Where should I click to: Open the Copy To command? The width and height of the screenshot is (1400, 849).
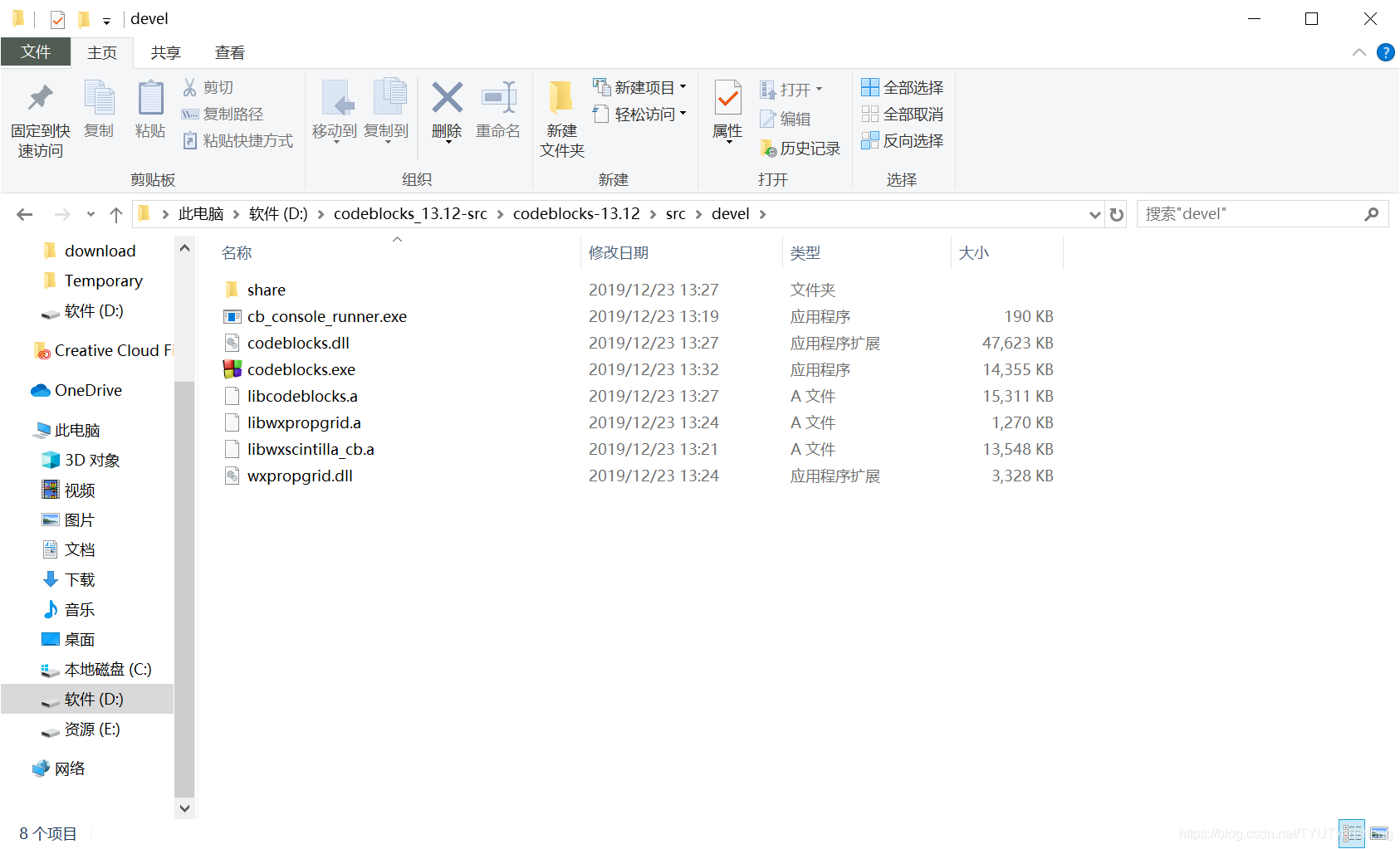click(386, 112)
